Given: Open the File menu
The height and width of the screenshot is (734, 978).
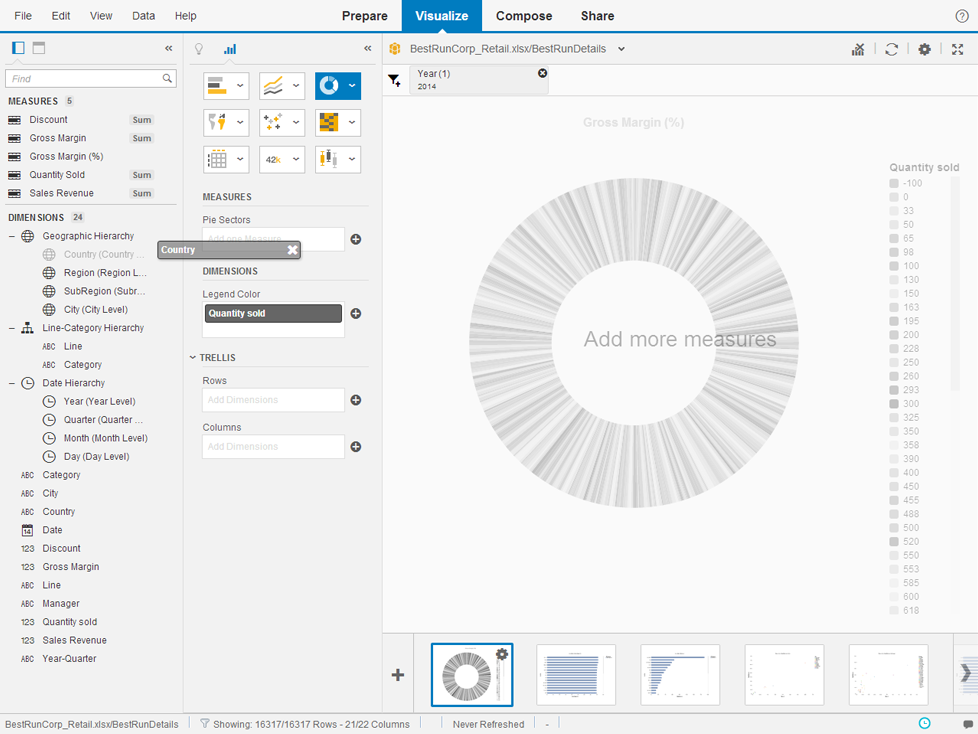Looking at the screenshot, I should (23, 16).
